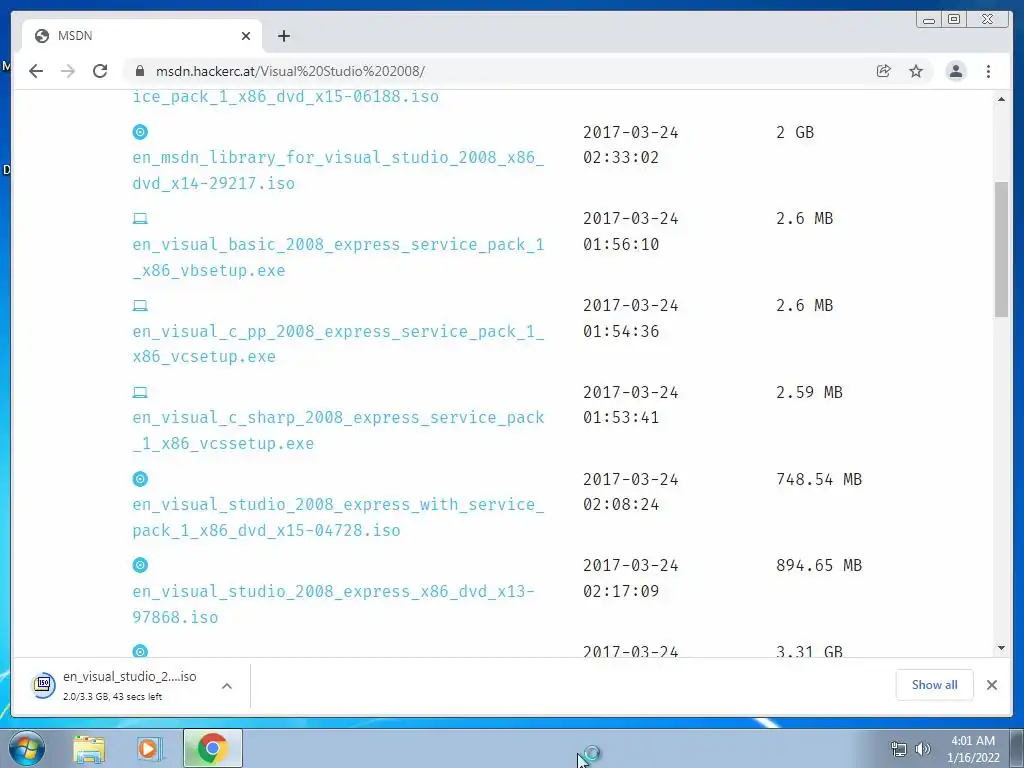Image resolution: width=1024 pixels, height=768 pixels.
Task: Click the 748.54 MB size value
Action: (x=819, y=479)
